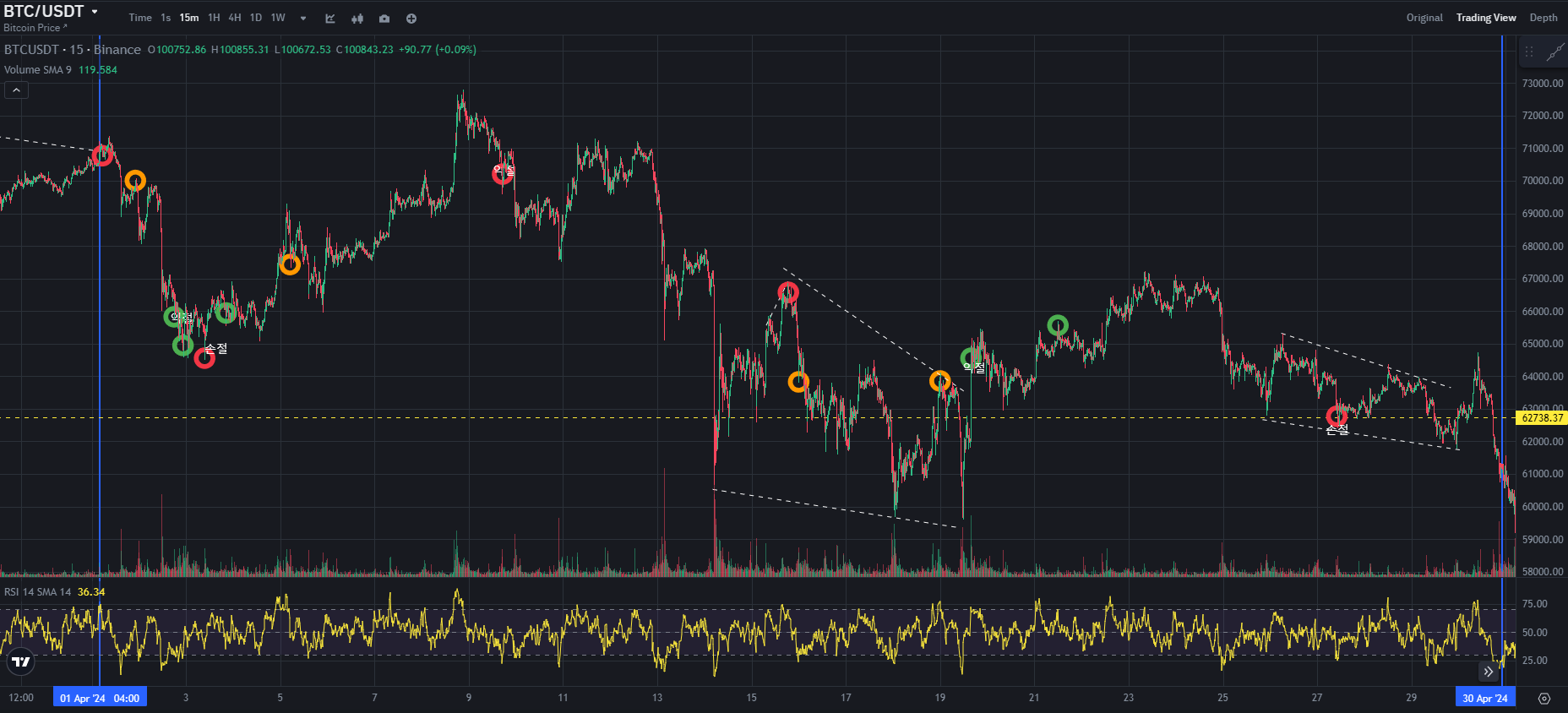This screenshot has height=713, width=1568.
Task: Click the plus circle icon in the toolbar
Action: click(x=411, y=19)
